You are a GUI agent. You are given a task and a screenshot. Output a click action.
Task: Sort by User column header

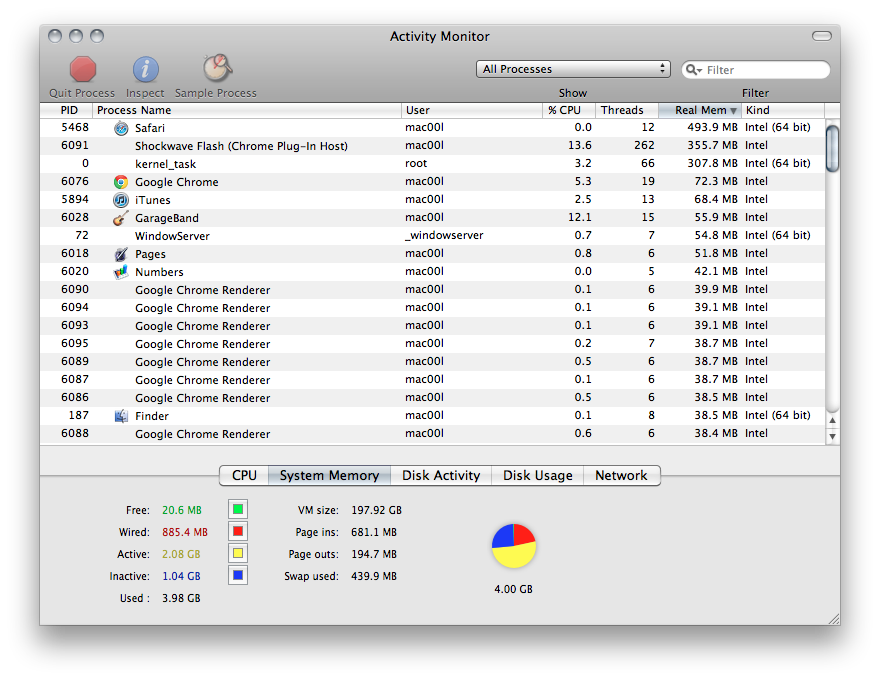[472, 110]
